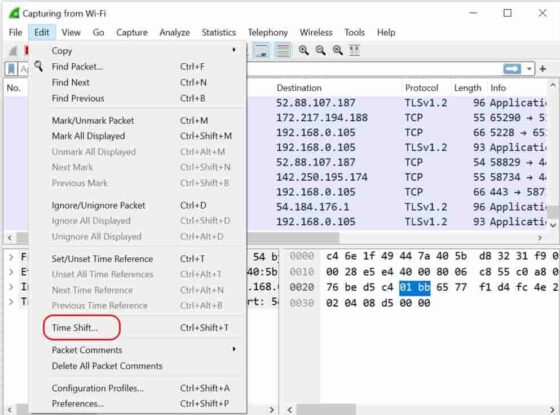The height and width of the screenshot is (415, 560).
Task: Open Configuration Profiles...
Action: pos(138,388)
